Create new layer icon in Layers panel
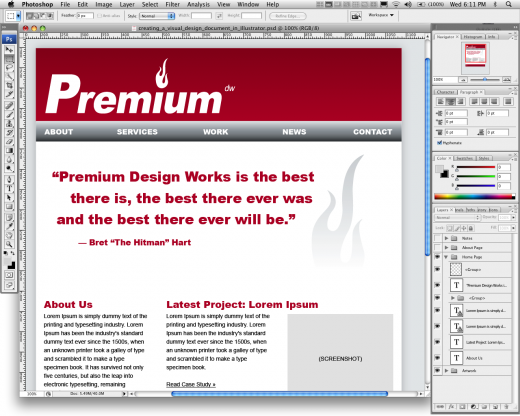Image resolution: width=520 pixels, height=416 pixels. 495,407
